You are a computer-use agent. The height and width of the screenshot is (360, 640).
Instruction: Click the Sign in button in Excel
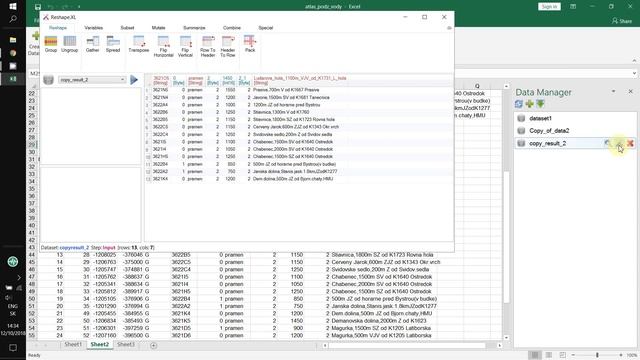(x=549, y=7)
